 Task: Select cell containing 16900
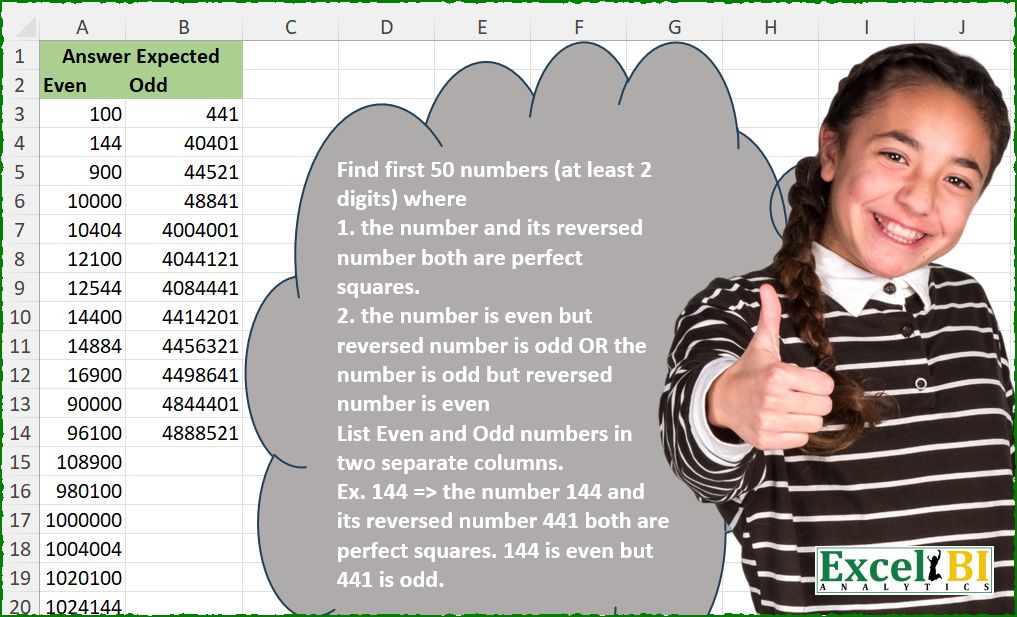(x=82, y=374)
